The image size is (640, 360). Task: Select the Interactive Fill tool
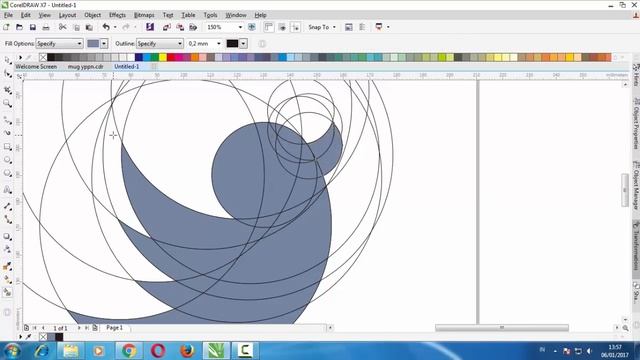click(x=7, y=279)
